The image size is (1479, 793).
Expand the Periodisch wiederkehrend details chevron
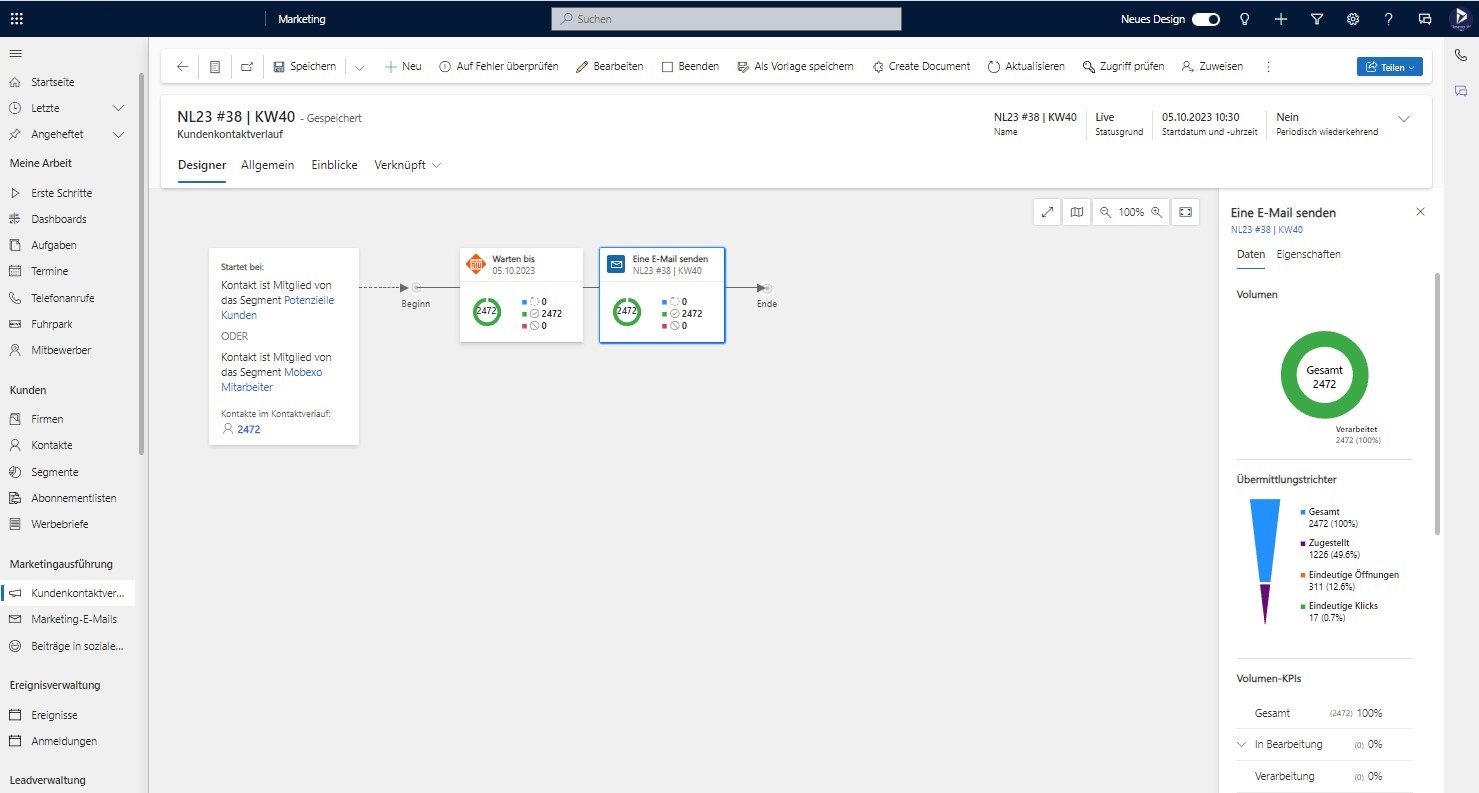pos(1404,118)
